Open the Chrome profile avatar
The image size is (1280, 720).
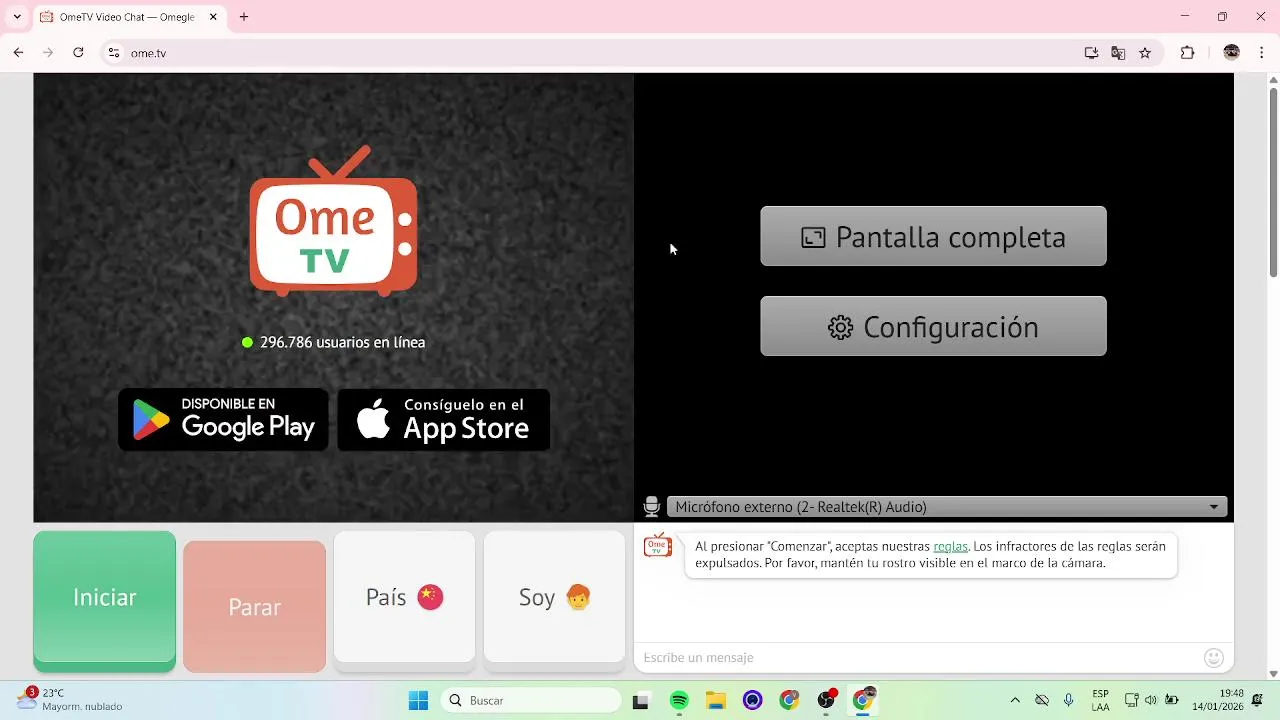[1232, 53]
